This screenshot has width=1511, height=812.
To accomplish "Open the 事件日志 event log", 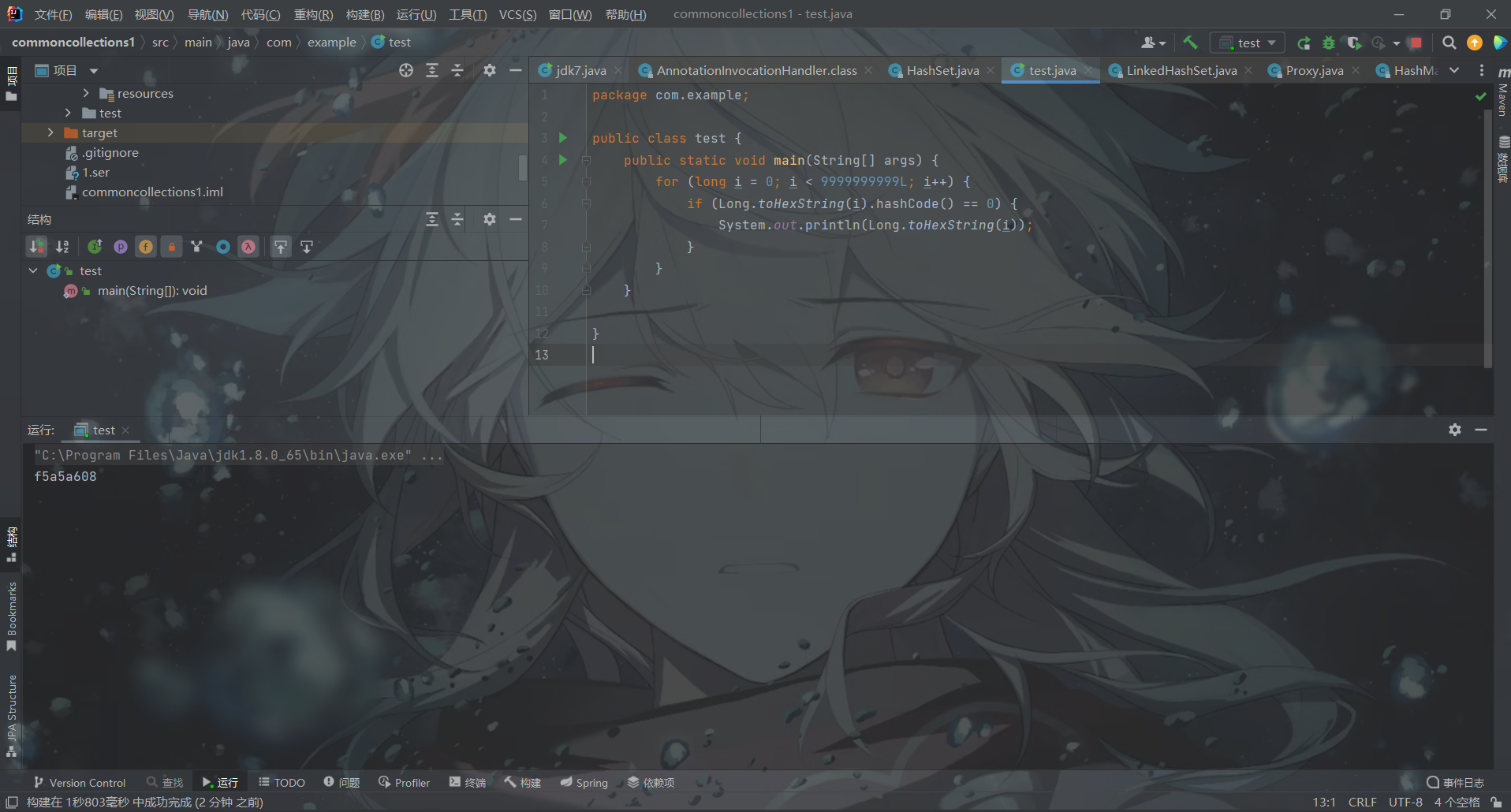I will [x=1456, y=783].
